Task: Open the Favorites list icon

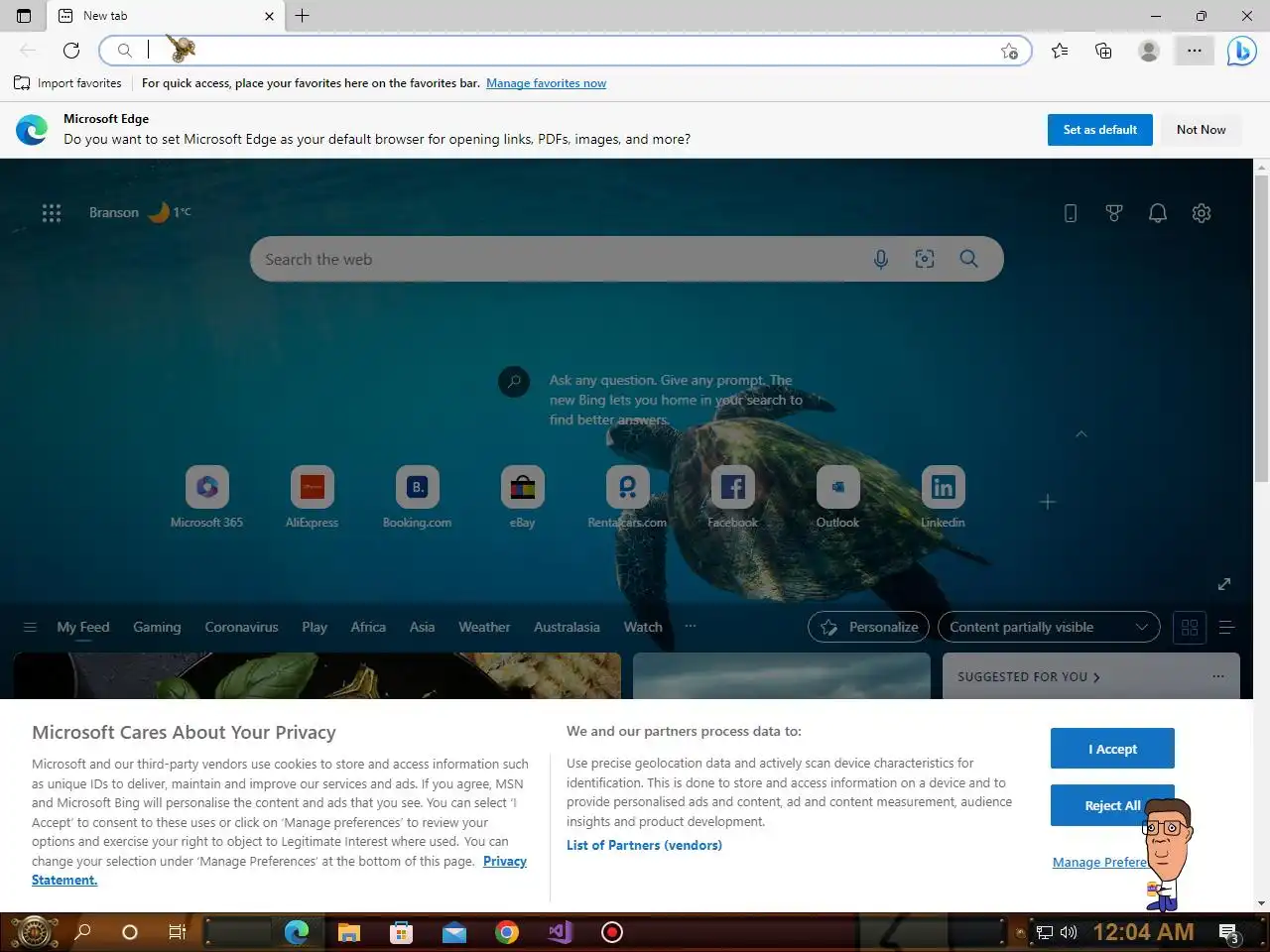Action: [x=1060, y=51]
